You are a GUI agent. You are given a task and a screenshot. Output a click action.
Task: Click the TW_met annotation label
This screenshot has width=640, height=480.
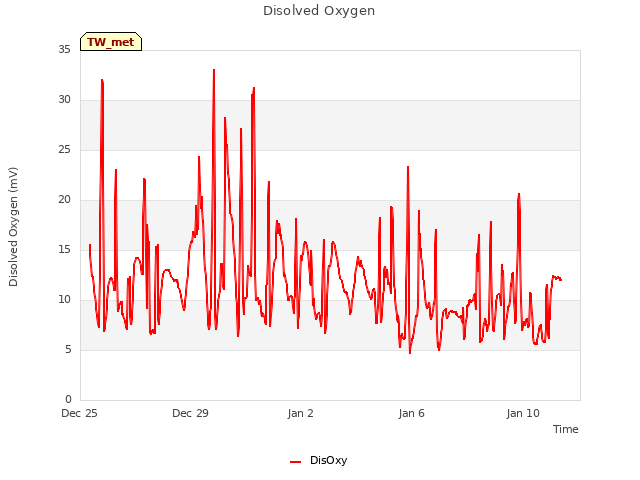click(111, 42)
